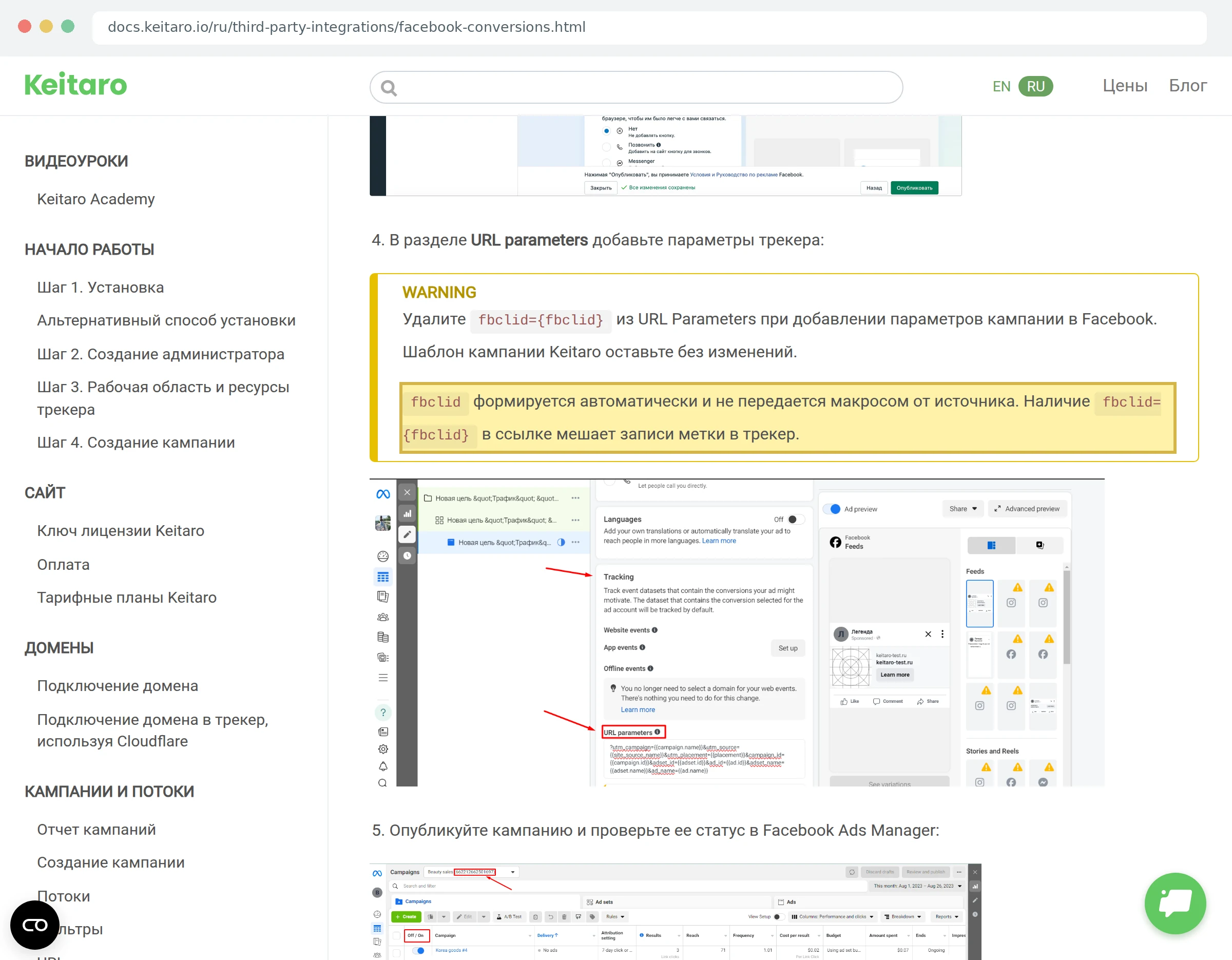This screenshot has width=1232, height=960.
Task: Open the Share dropdown in the ad preview
Action: click(962, 509)
